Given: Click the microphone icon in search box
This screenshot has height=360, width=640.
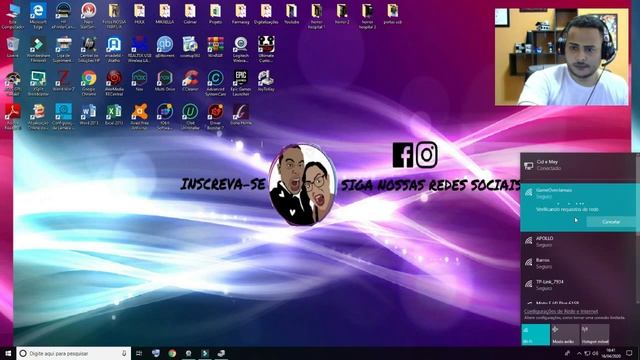Looking at the screenshot, I should (x=124, y=353).
